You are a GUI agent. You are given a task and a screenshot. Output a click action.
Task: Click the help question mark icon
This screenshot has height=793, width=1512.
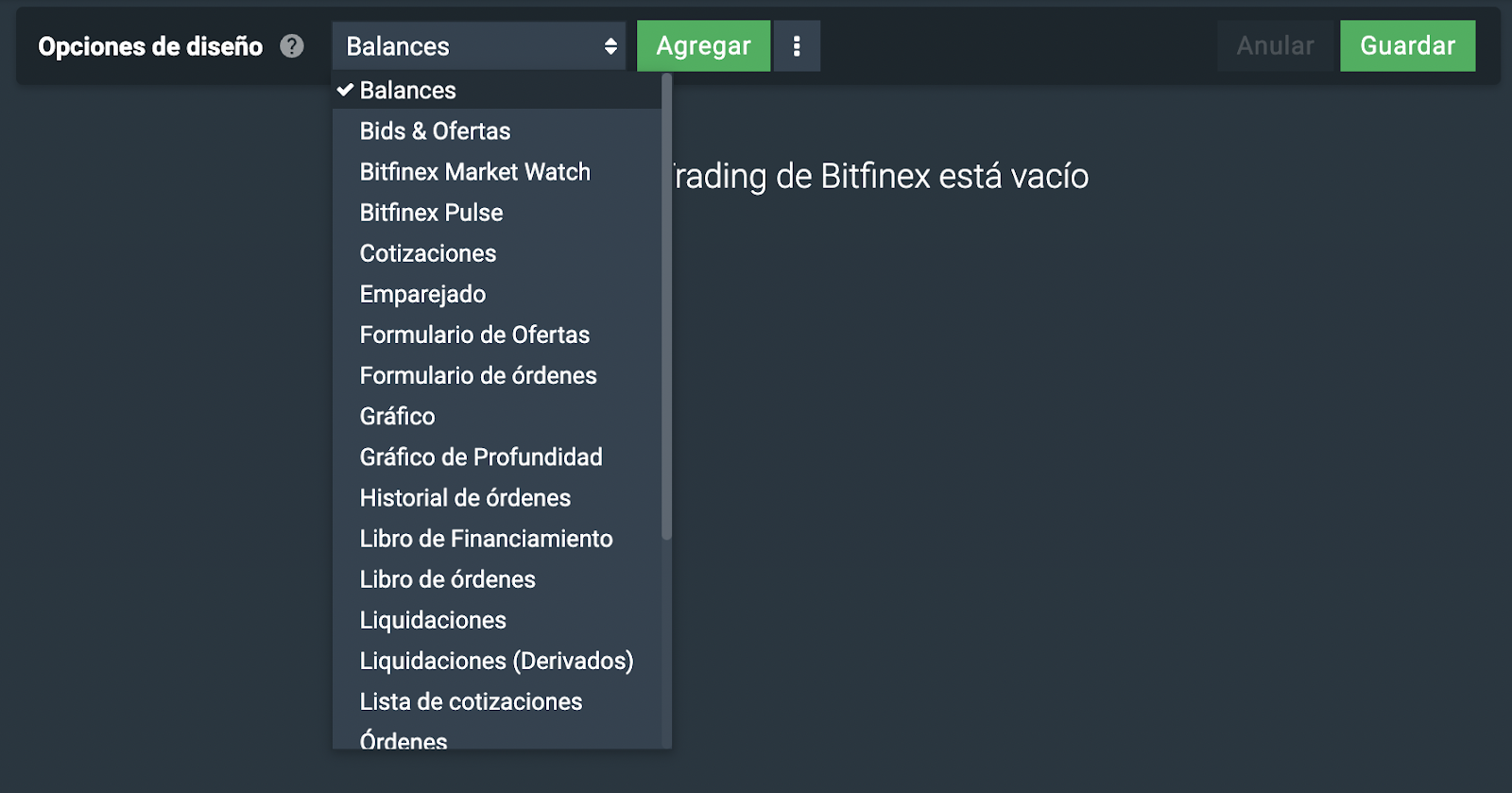point(292,45)
